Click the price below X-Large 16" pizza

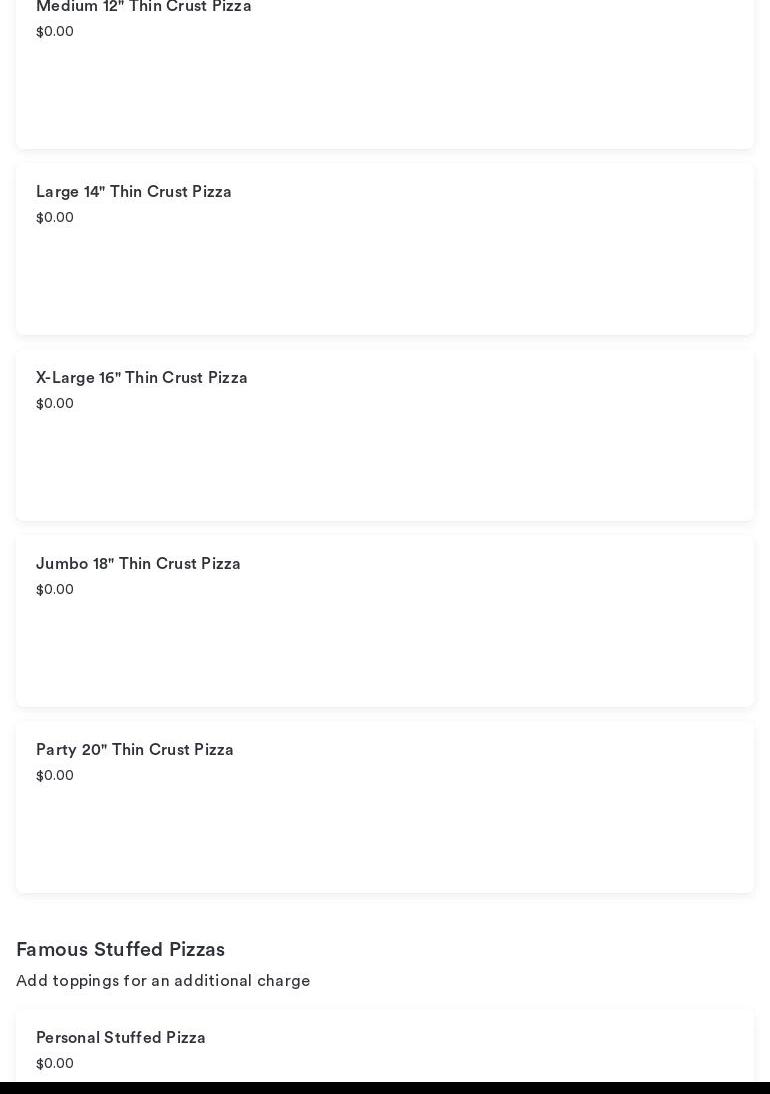tap(55, 404)
